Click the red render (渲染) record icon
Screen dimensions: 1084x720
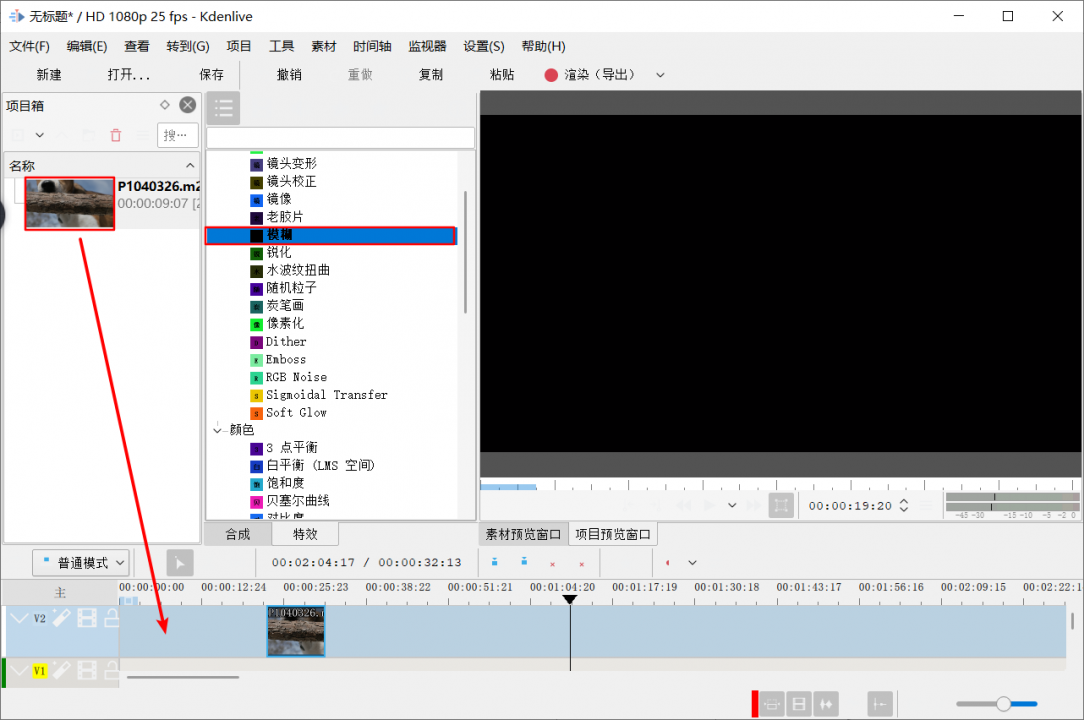click(551, 75)
